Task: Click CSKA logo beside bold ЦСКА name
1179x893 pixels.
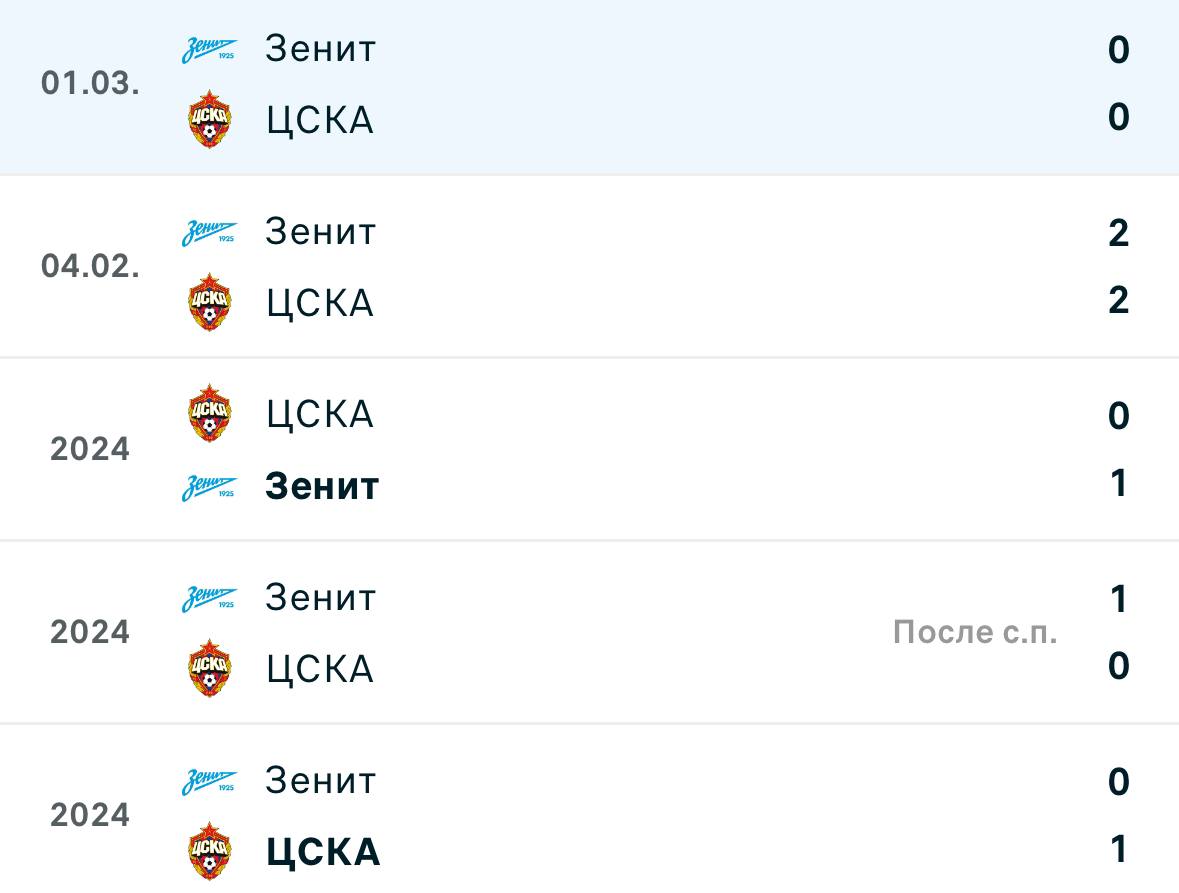Action: (209, 851)
